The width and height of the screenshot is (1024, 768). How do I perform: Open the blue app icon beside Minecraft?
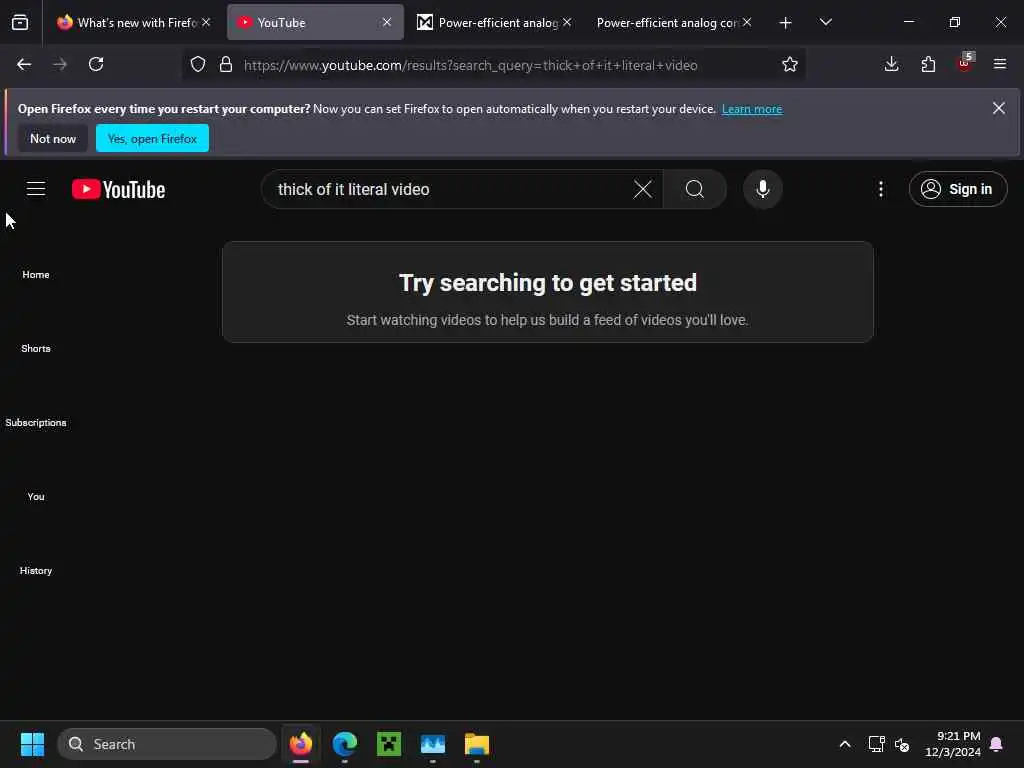coord(432,744)
